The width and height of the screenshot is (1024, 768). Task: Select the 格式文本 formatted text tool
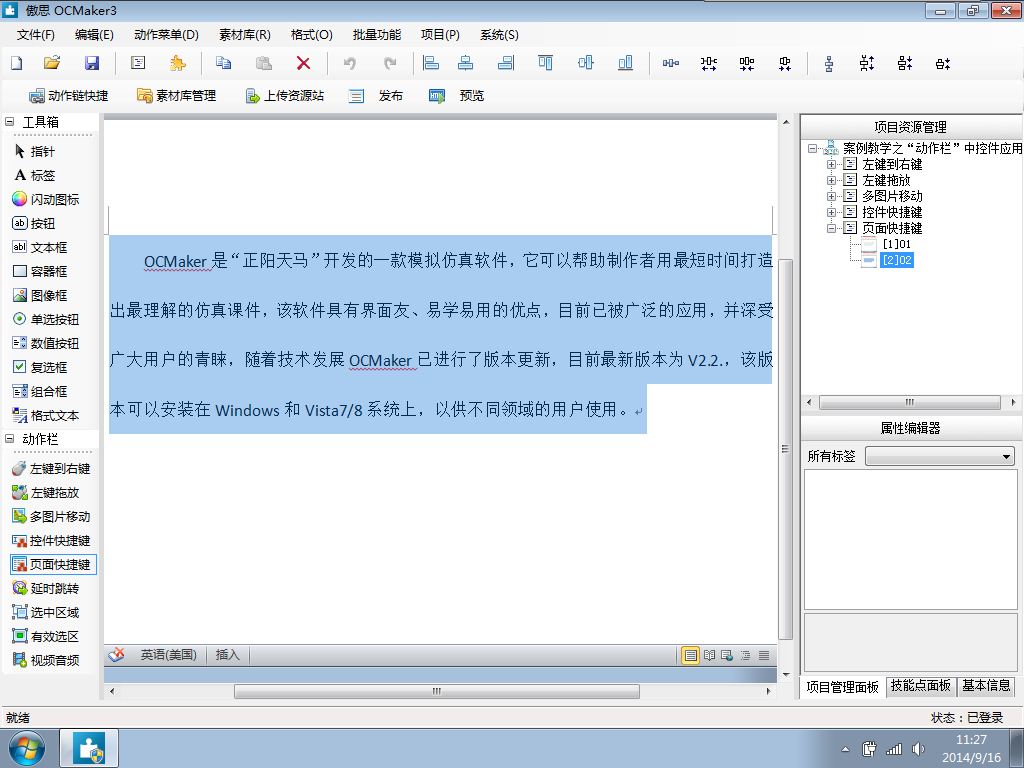click(46, 415)
